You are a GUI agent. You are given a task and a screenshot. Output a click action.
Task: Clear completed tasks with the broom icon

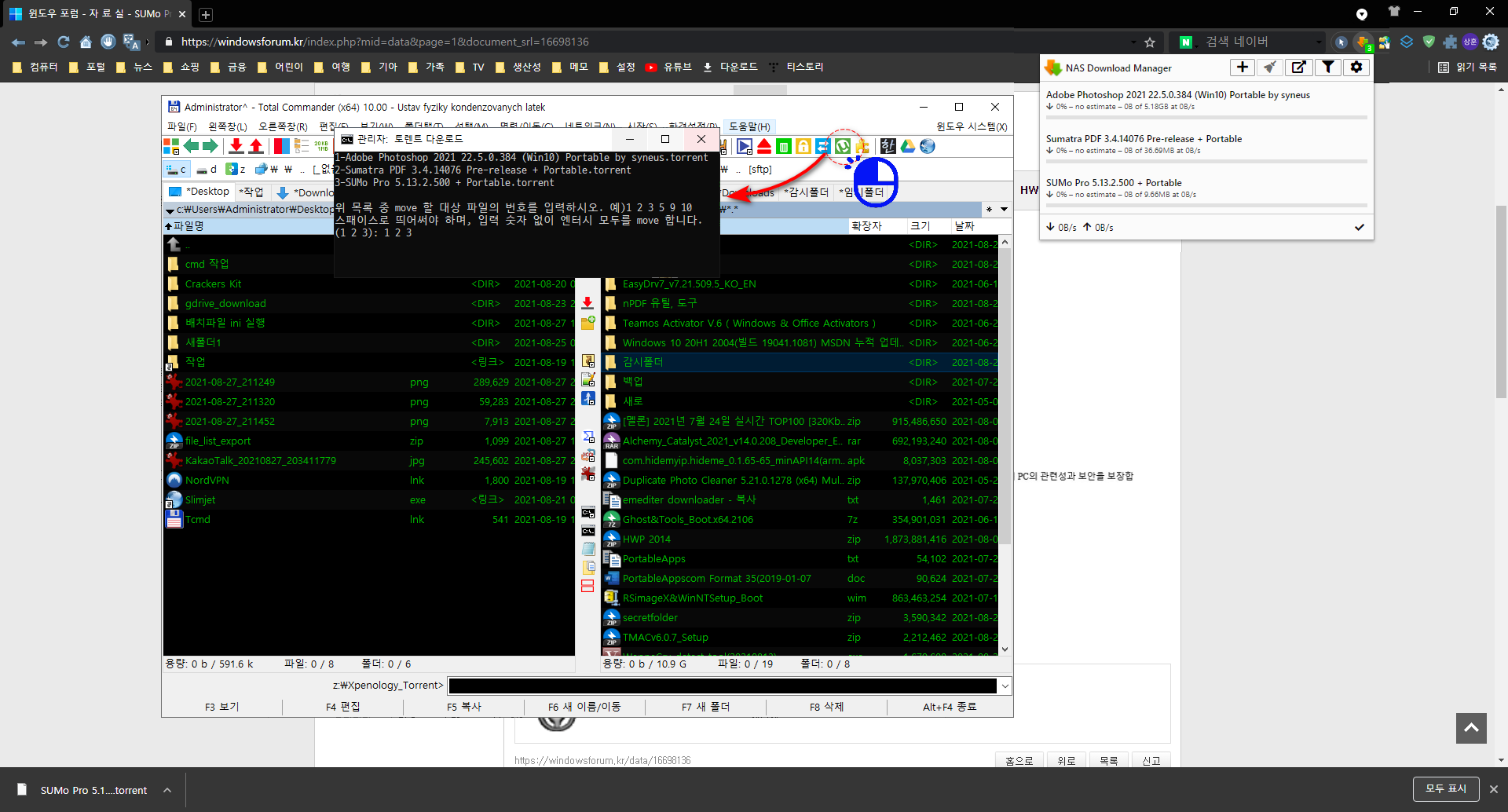[1270, 68]
